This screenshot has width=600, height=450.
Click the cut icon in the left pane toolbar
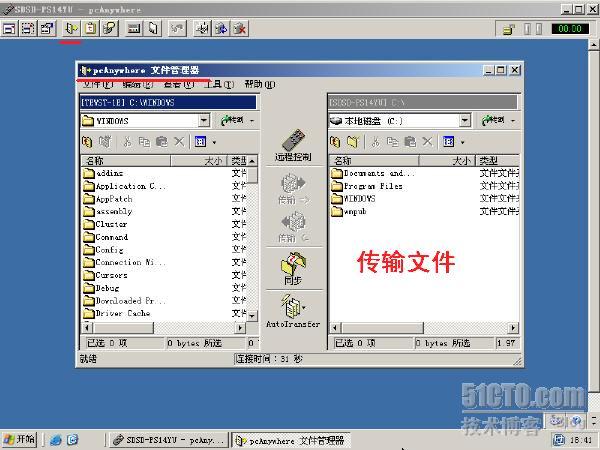(x=127, y=142)
